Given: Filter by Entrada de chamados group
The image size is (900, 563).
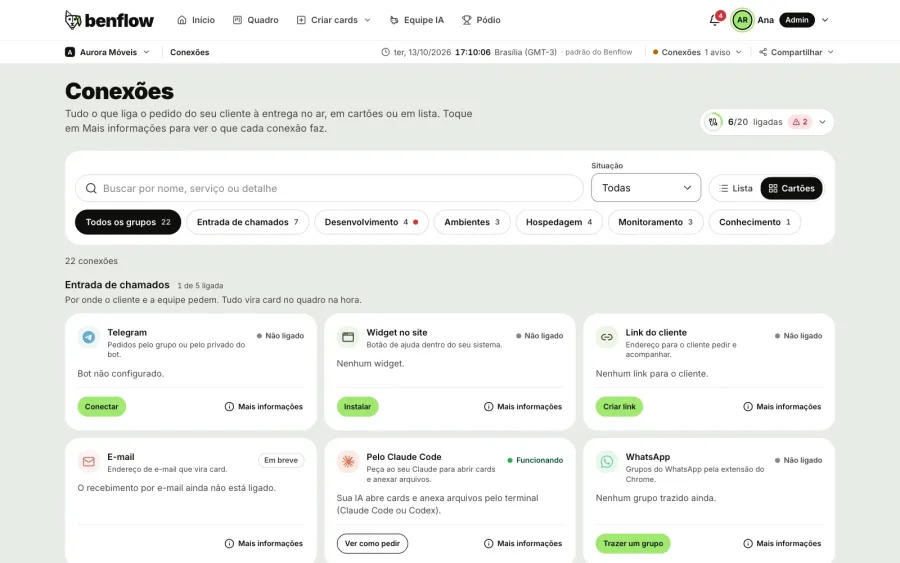Looking at the screenshot, I should coord(247,222).
